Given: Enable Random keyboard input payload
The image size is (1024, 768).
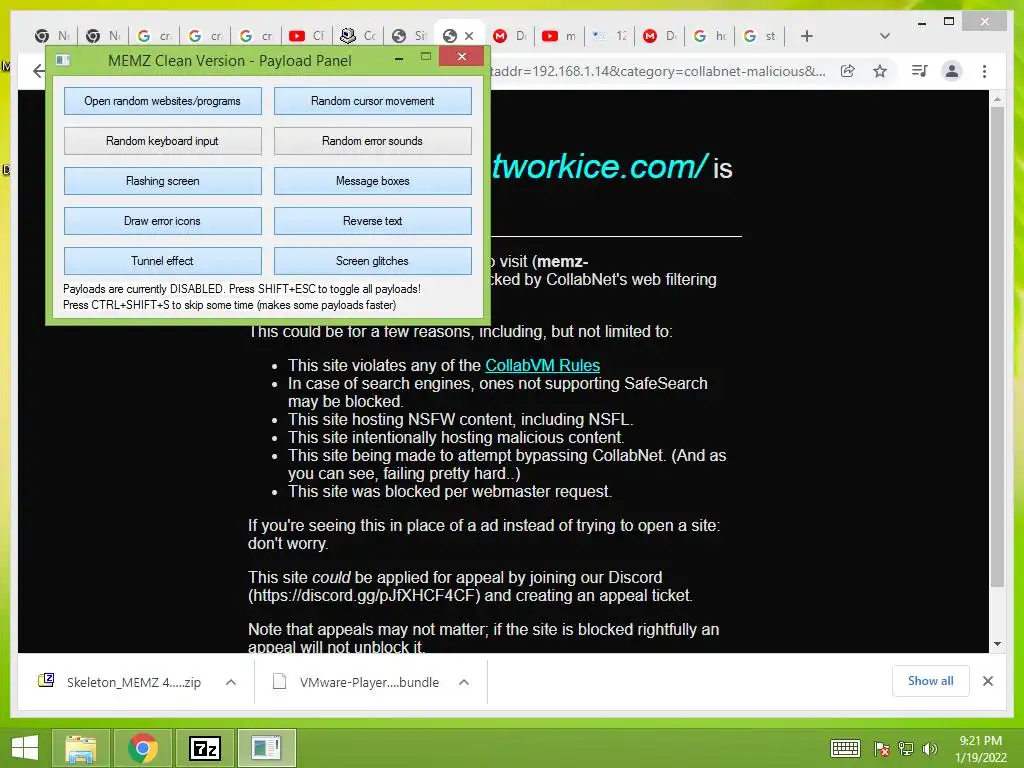Looking at the screenshot, I should [163, 141].
